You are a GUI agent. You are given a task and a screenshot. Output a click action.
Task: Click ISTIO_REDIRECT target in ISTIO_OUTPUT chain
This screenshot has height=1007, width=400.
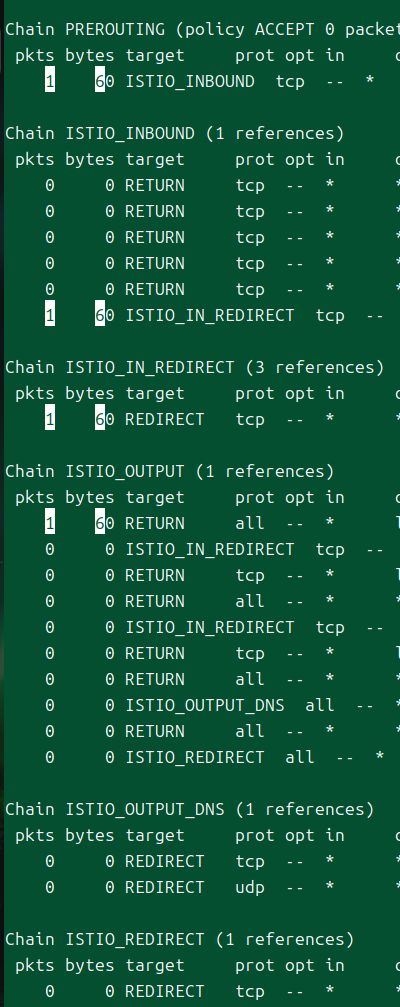(x=195, y=757)
